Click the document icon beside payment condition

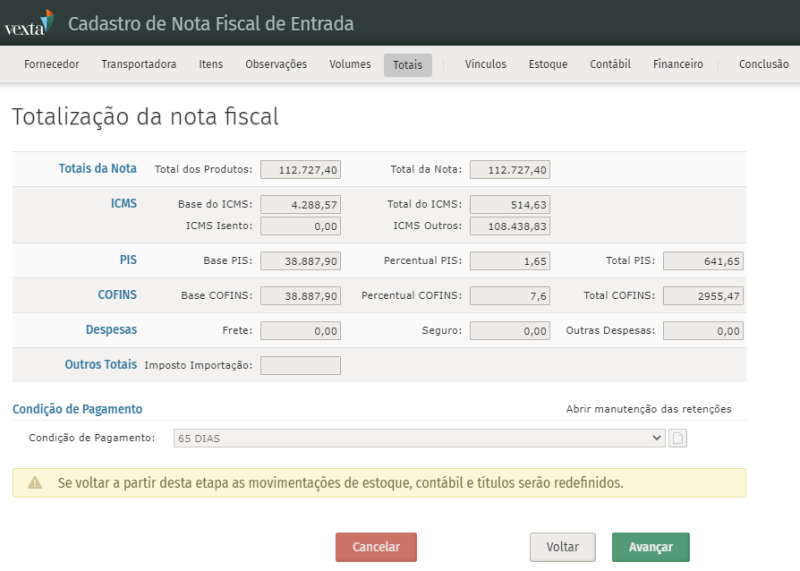click(677, 438)
